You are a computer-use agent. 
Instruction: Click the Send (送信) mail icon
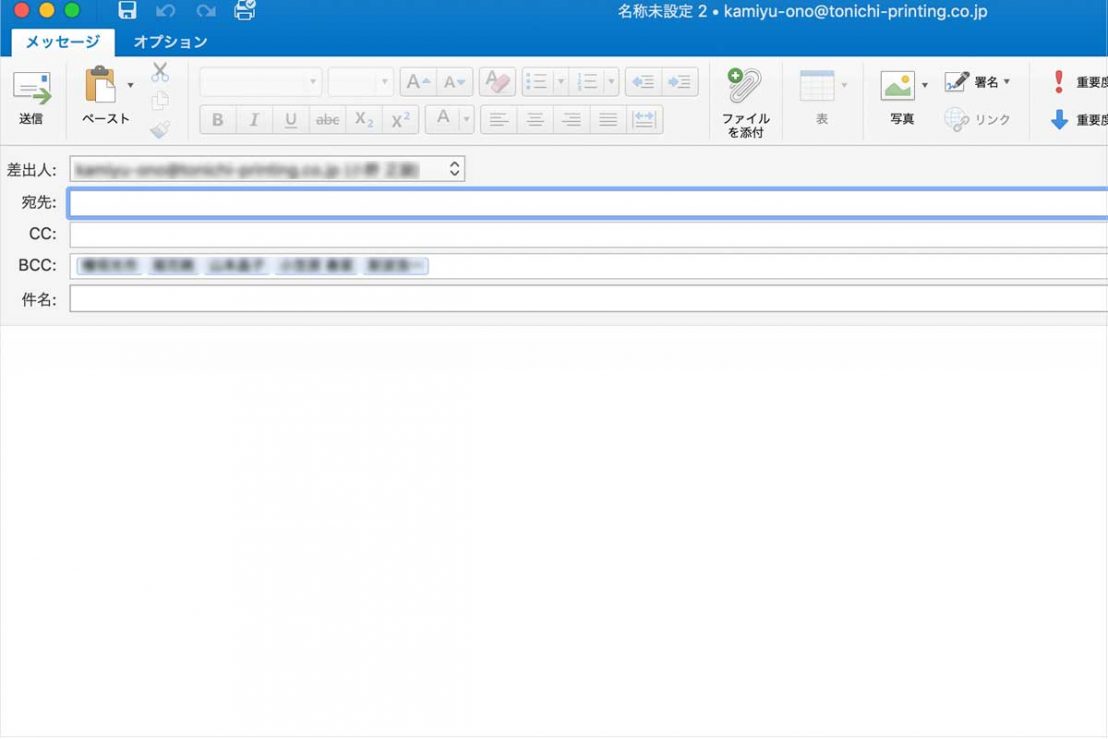point(31,88)
